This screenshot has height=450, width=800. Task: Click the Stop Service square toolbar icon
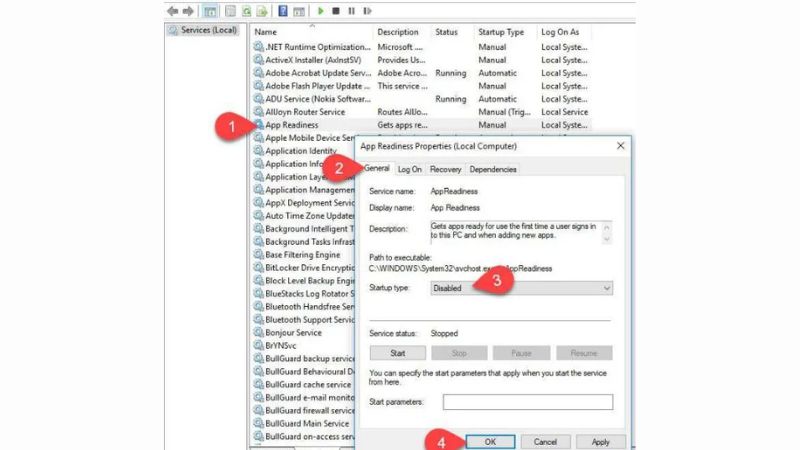[335, 11]
